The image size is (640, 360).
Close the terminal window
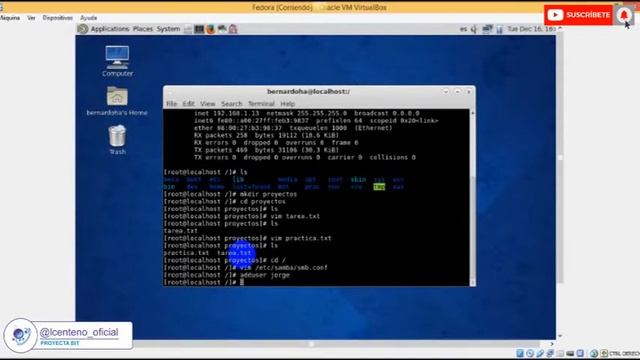tap(469, 92)
